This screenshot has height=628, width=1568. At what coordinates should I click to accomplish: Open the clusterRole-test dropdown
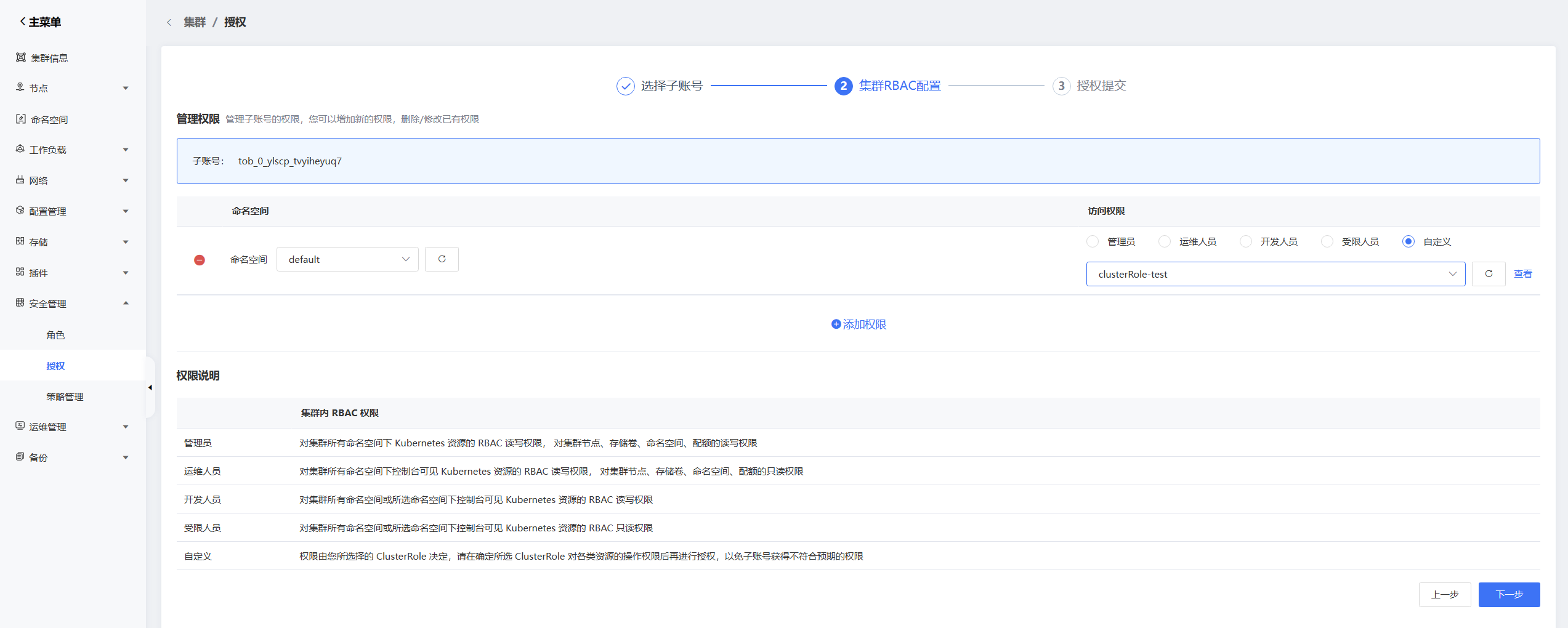tap(1275, 274)
